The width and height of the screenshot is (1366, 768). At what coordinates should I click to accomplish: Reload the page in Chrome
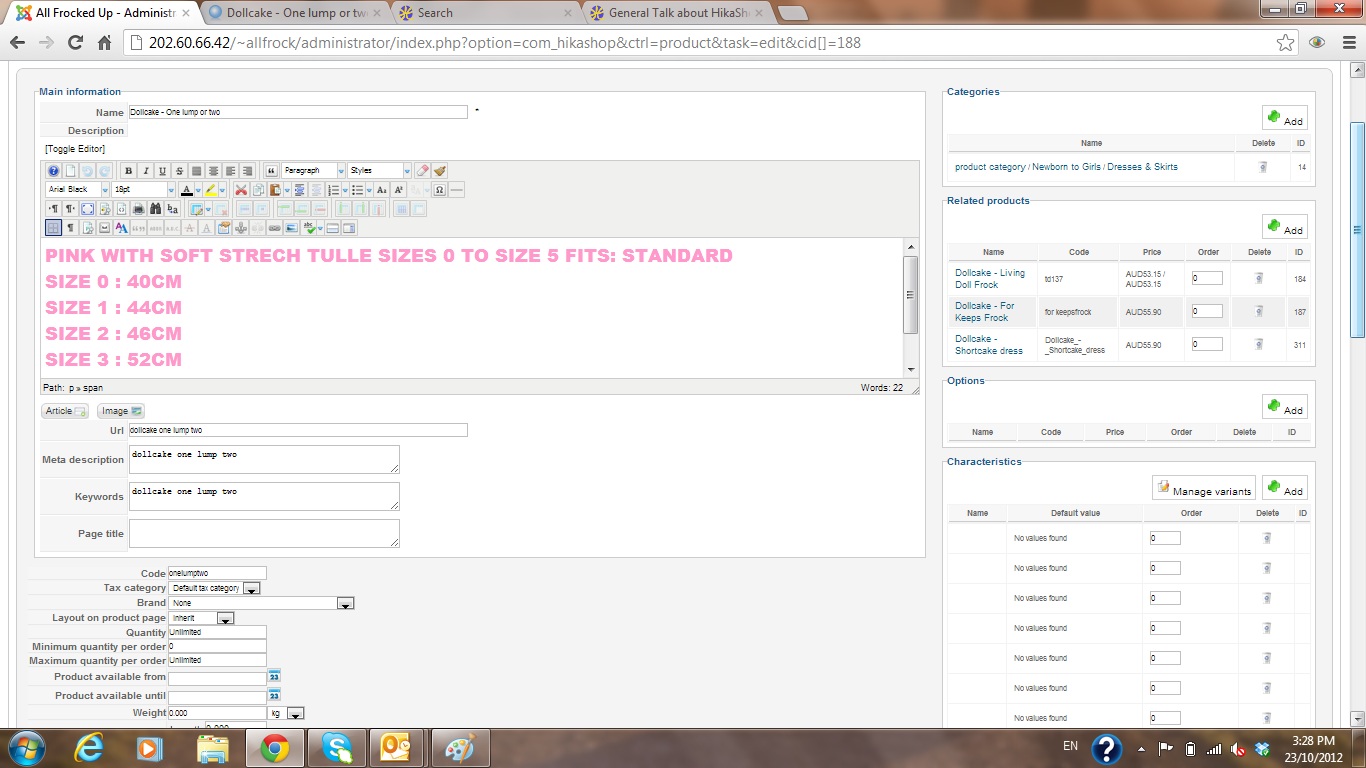tap(75, 43)
